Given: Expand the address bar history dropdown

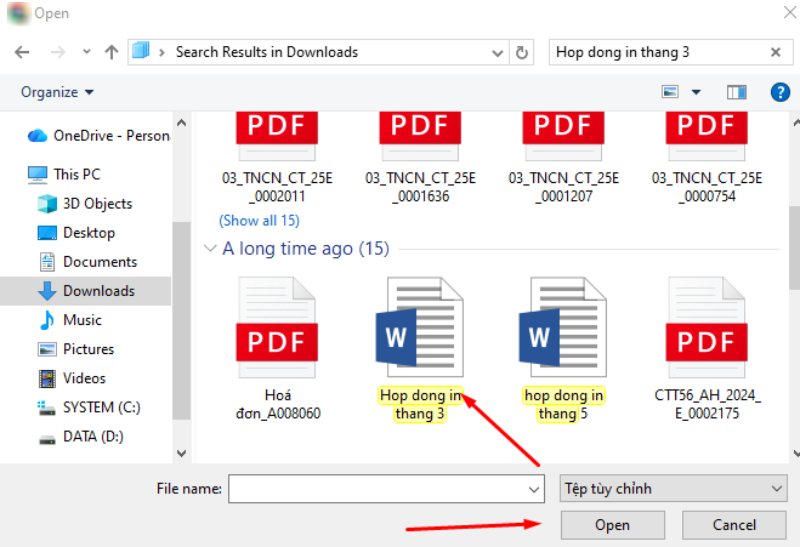Looking at the screenshot, I should pyautogui.click(x=497, y=53).
